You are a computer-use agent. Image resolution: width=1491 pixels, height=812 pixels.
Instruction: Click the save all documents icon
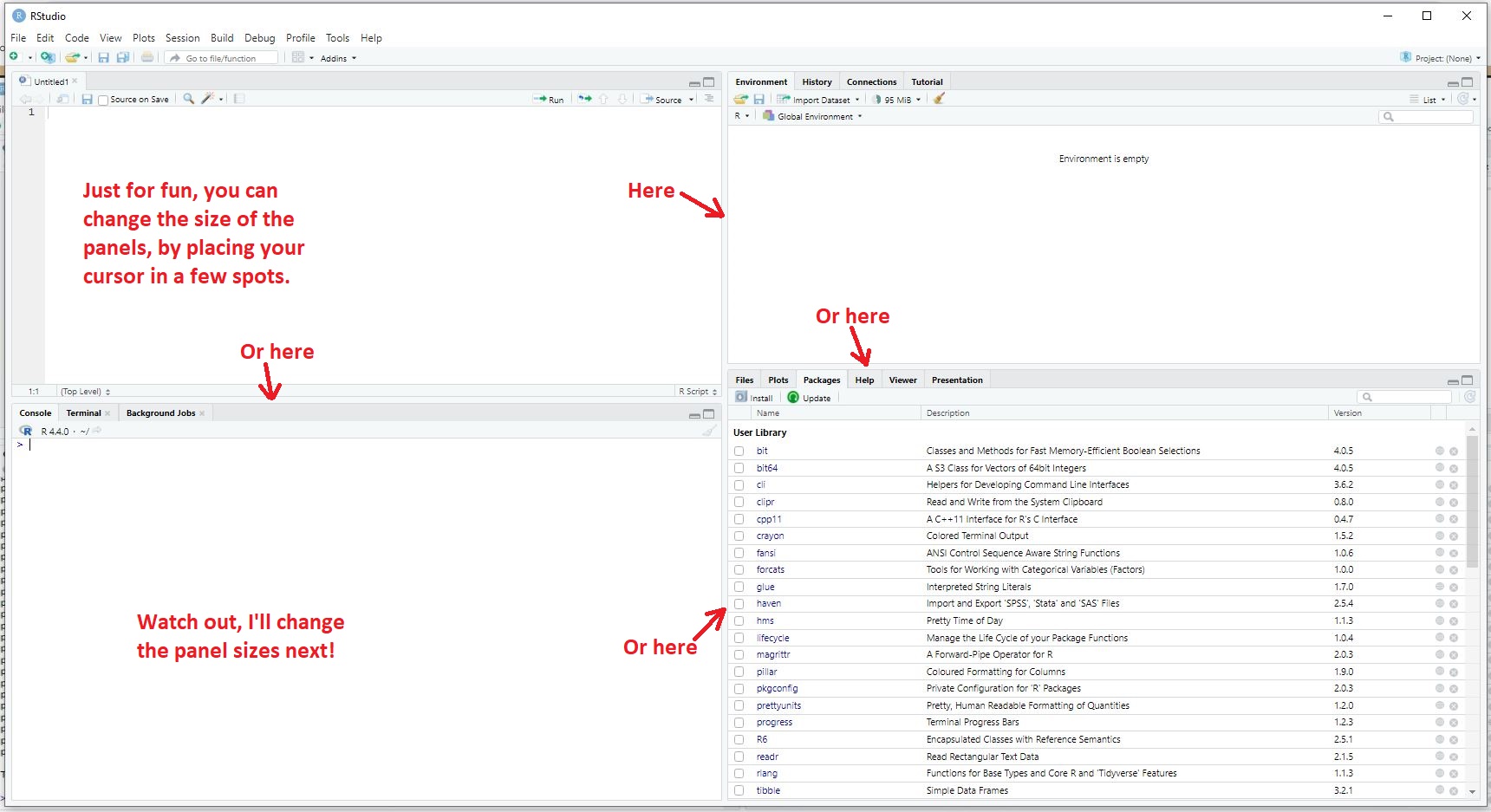pyautogui.click(x=123, y=58)
